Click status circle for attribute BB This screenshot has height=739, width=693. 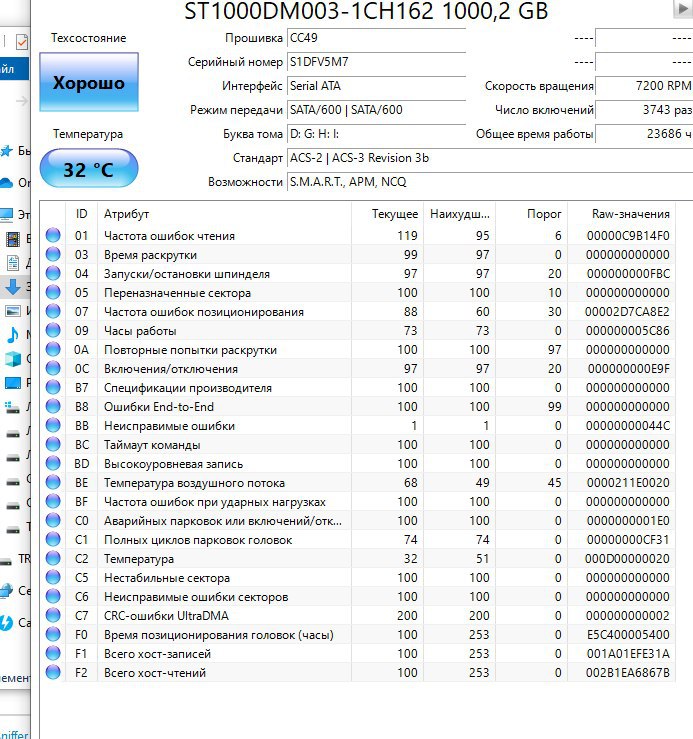(x=53, y=426)
